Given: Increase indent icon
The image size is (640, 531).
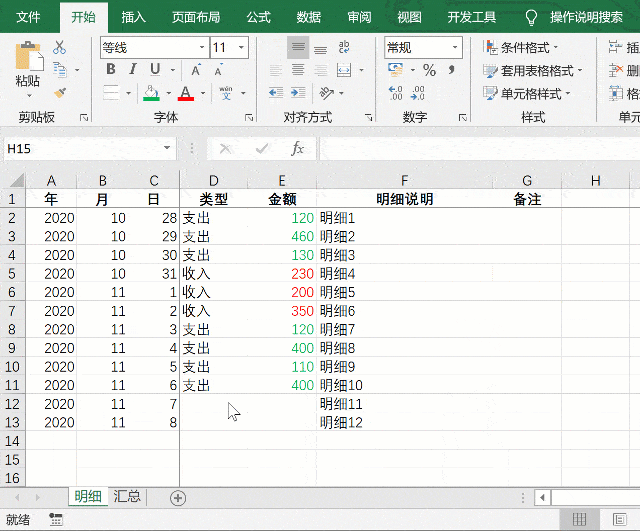Looking at the screenshot, I should click(298, 93).
